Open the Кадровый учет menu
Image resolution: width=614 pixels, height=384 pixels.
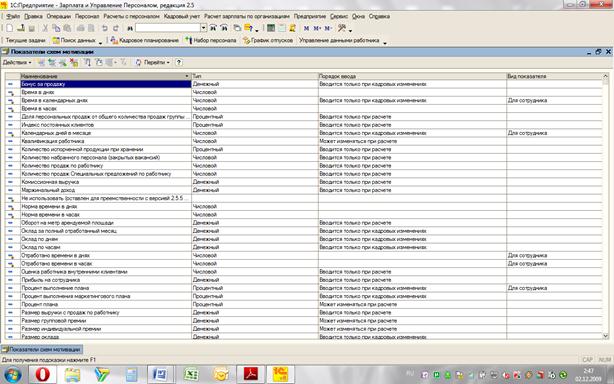[182, 16]
